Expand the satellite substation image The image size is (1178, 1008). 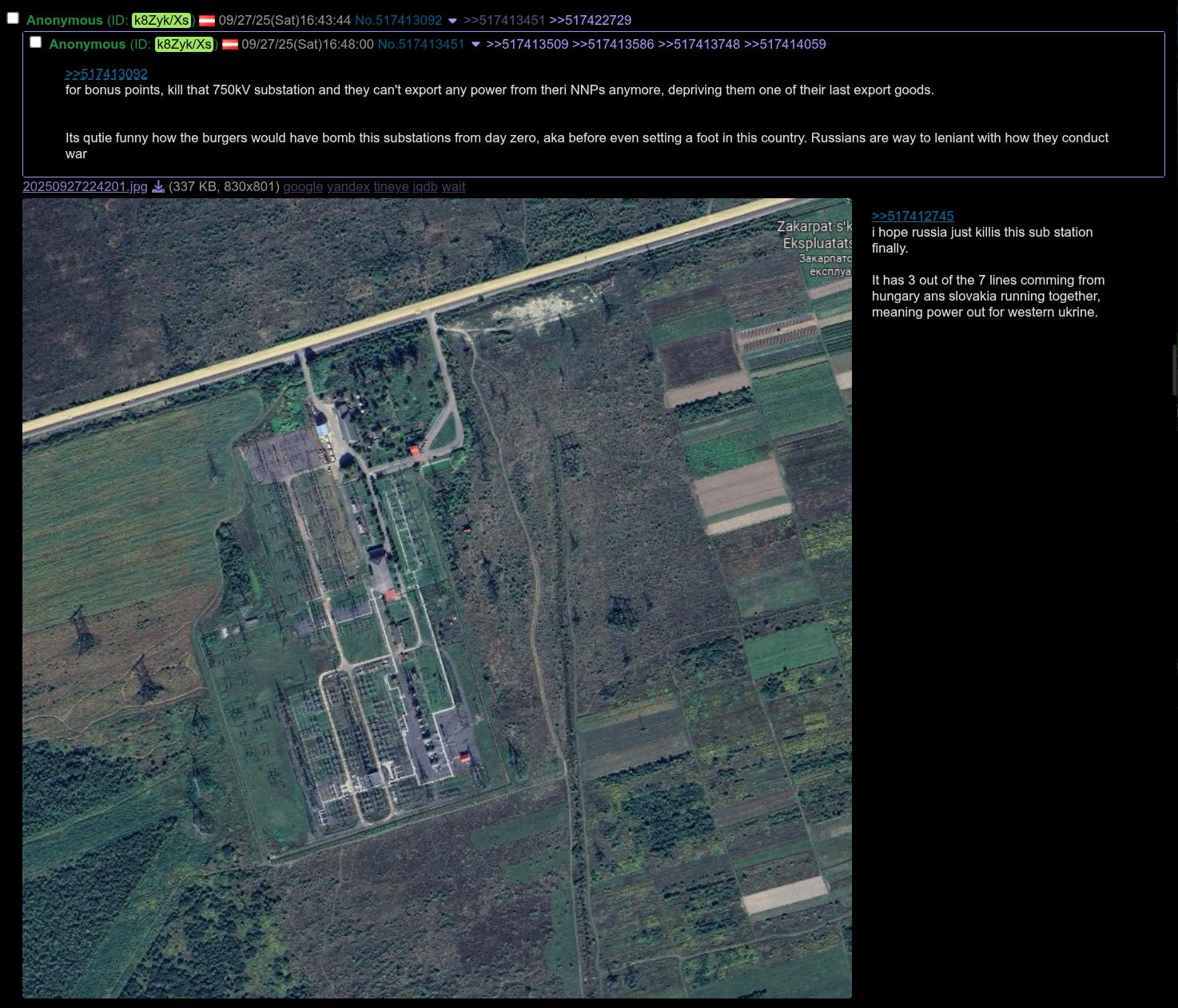[437, 598]
